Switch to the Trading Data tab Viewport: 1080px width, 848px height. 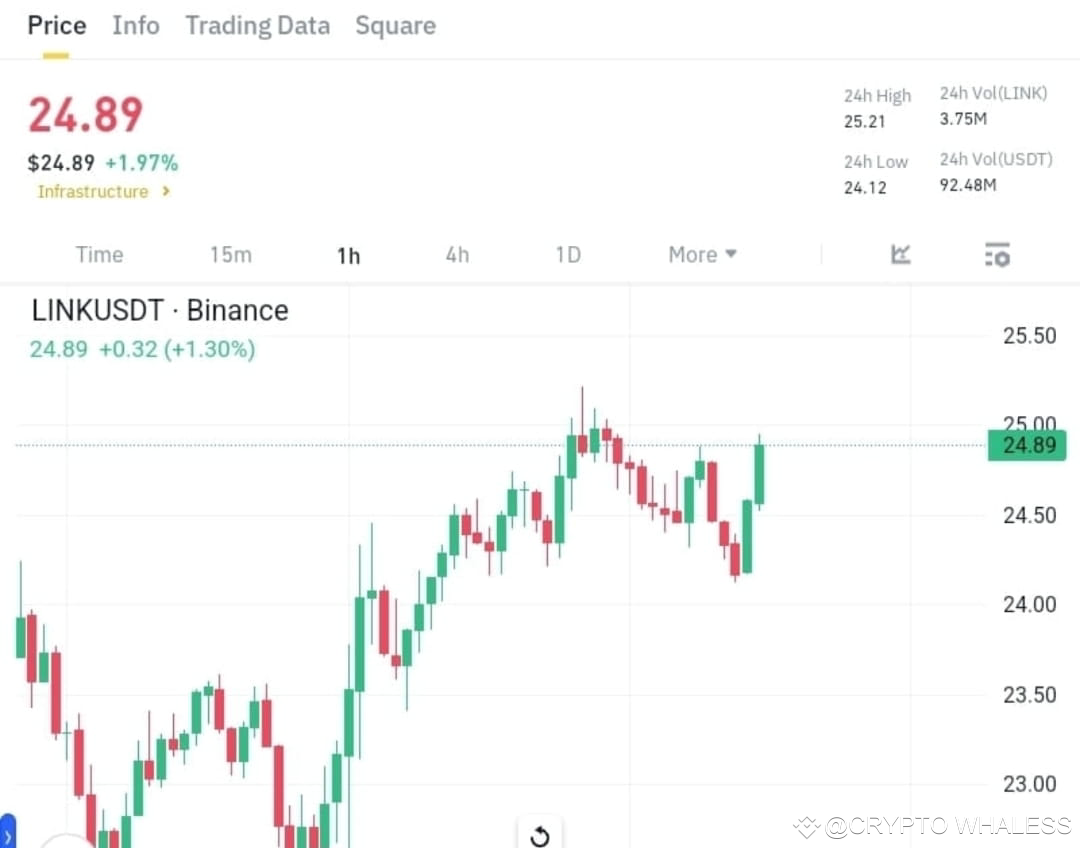click(258, 26)
